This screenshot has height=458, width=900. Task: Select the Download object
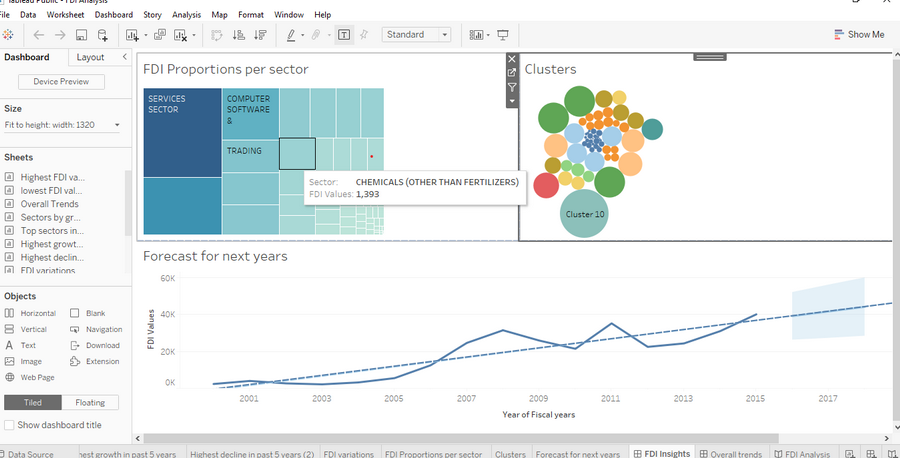coord(95,346)
